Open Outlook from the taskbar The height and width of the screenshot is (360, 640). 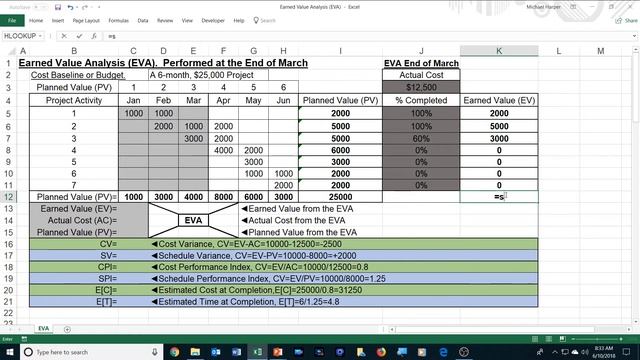pyautogui.click(x=216, y=352)
